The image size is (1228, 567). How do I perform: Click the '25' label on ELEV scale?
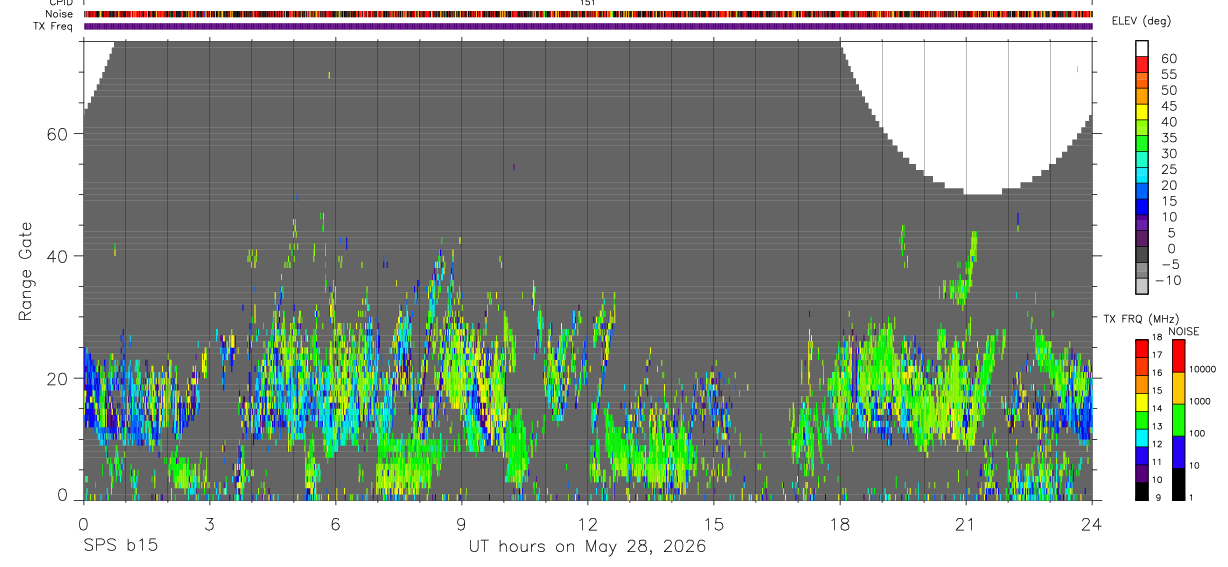pos(1168,169)
